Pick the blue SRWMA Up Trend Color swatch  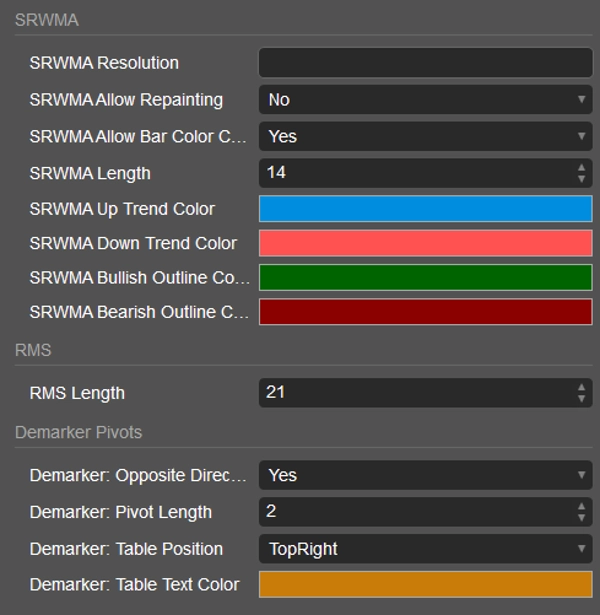pyautogui.click(x=425, y=209)
